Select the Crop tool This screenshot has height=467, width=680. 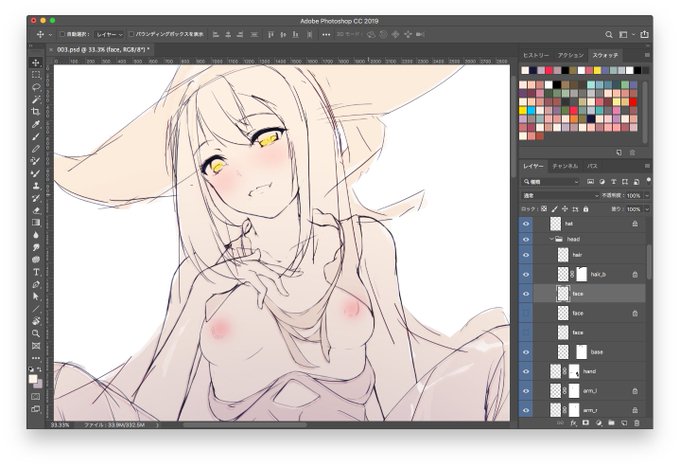(36, 111)
